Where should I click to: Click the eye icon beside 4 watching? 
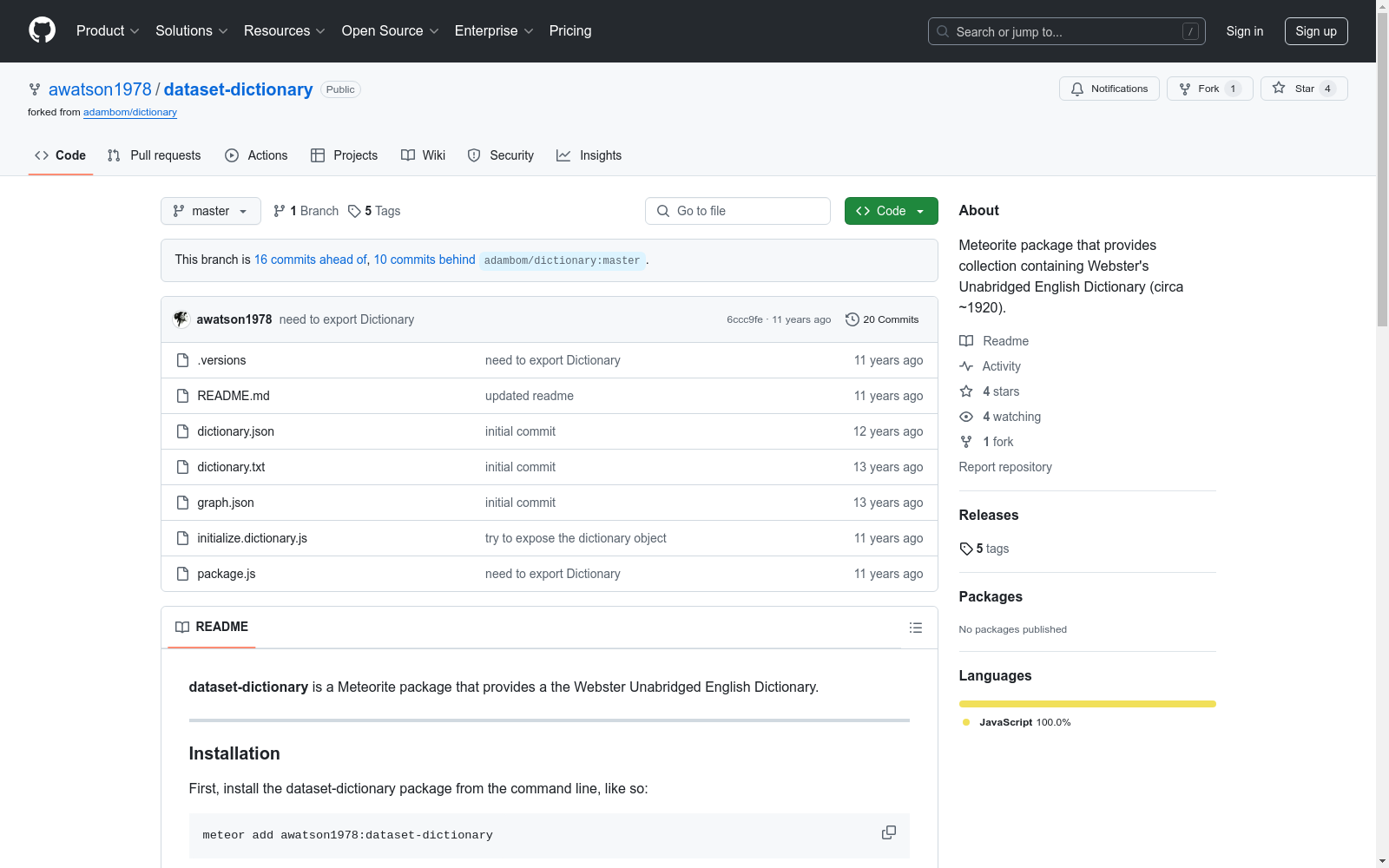966,417
